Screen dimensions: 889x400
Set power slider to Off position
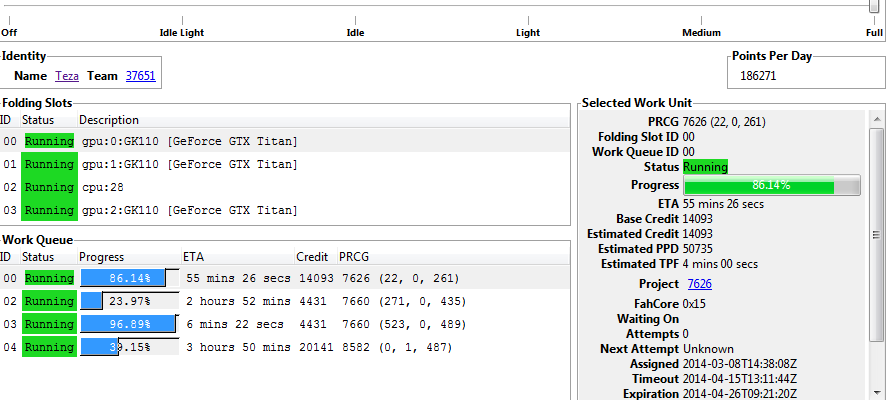pos(9,33)
